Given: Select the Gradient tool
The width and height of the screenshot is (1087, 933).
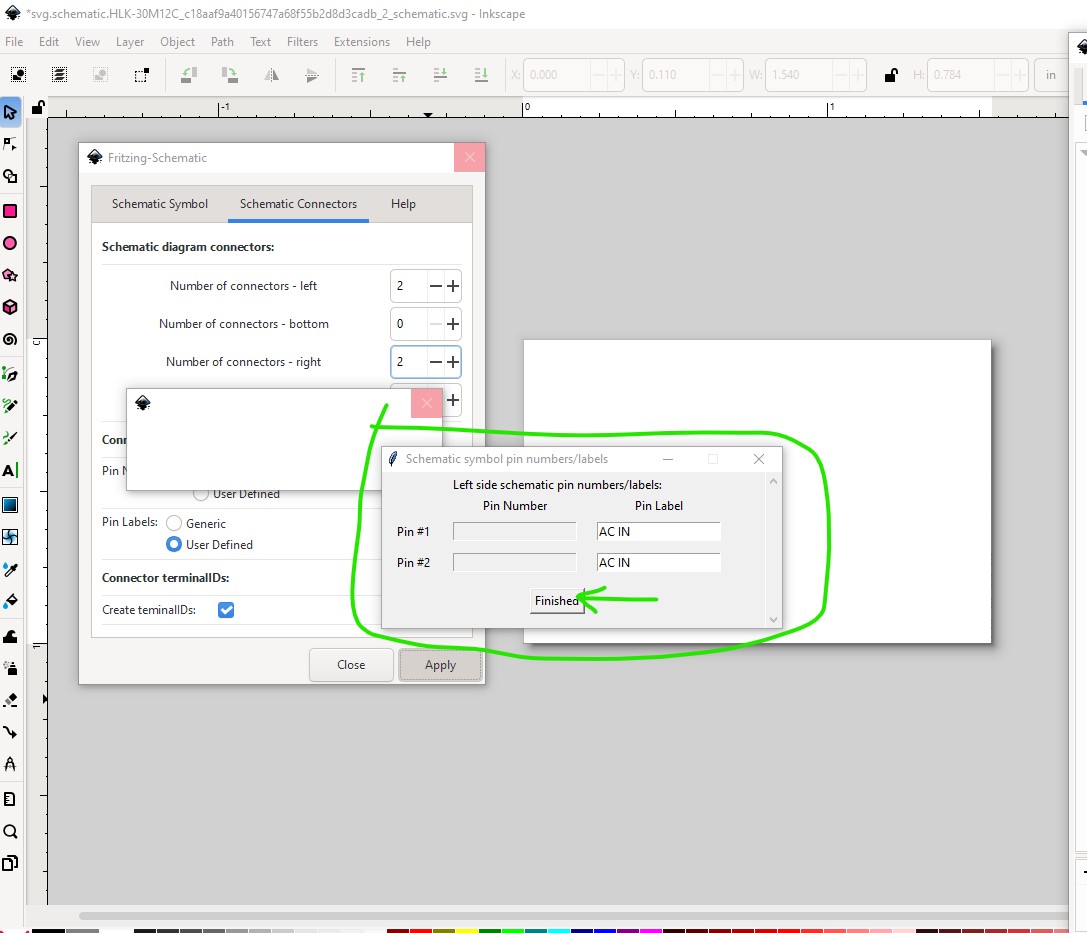Looking at the screenshot, I should click(x=10, y=505).
